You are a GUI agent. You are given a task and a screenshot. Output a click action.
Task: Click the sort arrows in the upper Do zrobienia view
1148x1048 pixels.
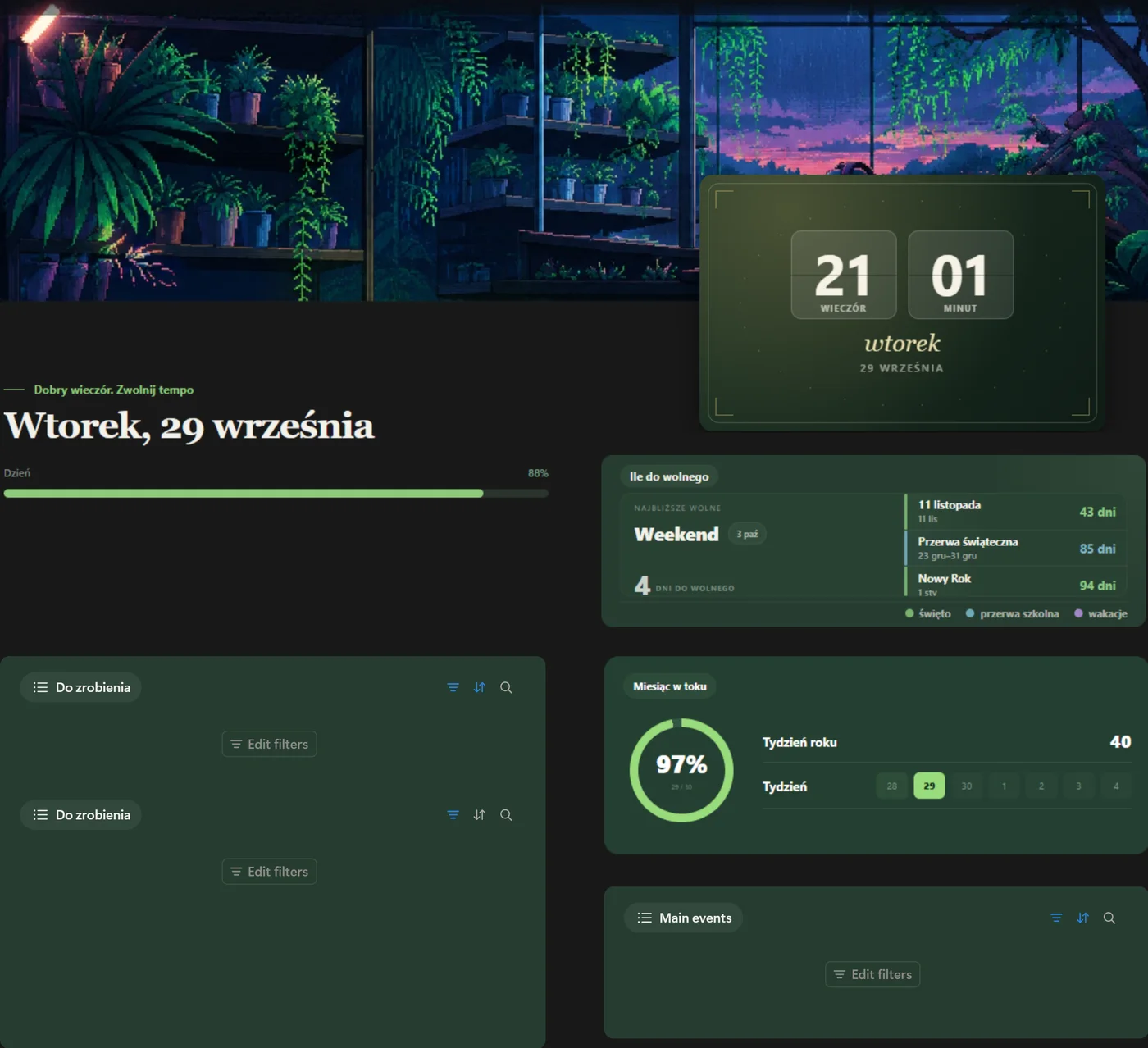(480, 687)
